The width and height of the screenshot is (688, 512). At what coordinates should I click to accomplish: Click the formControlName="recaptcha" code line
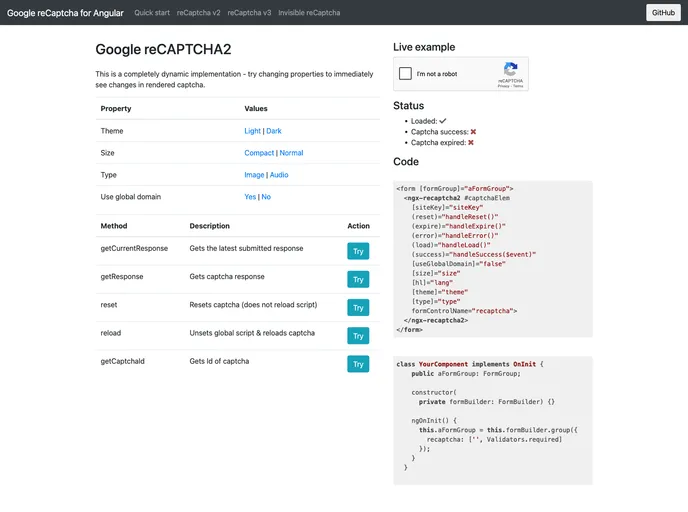(464, 311)
